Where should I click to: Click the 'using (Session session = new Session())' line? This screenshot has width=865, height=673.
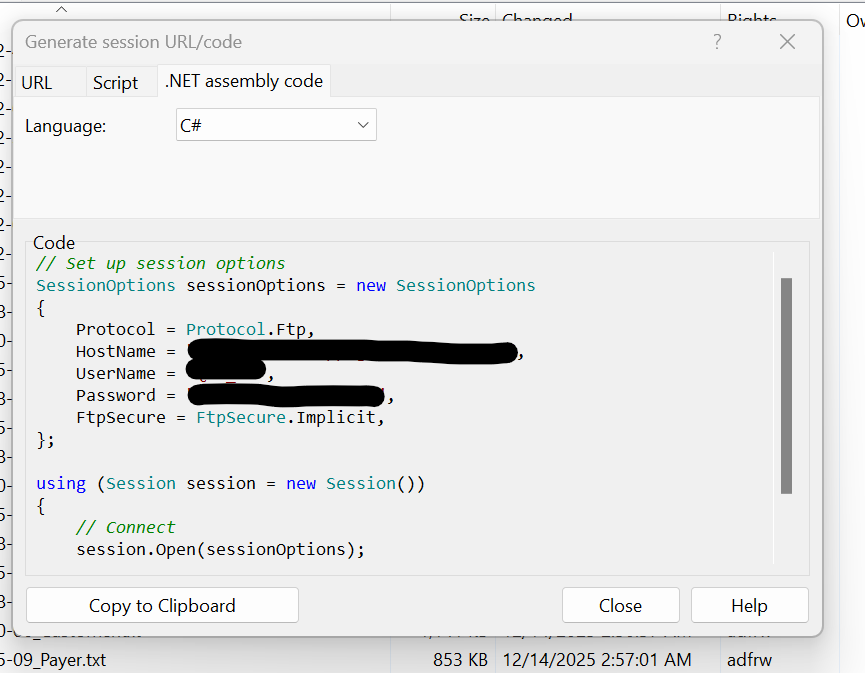231,484
